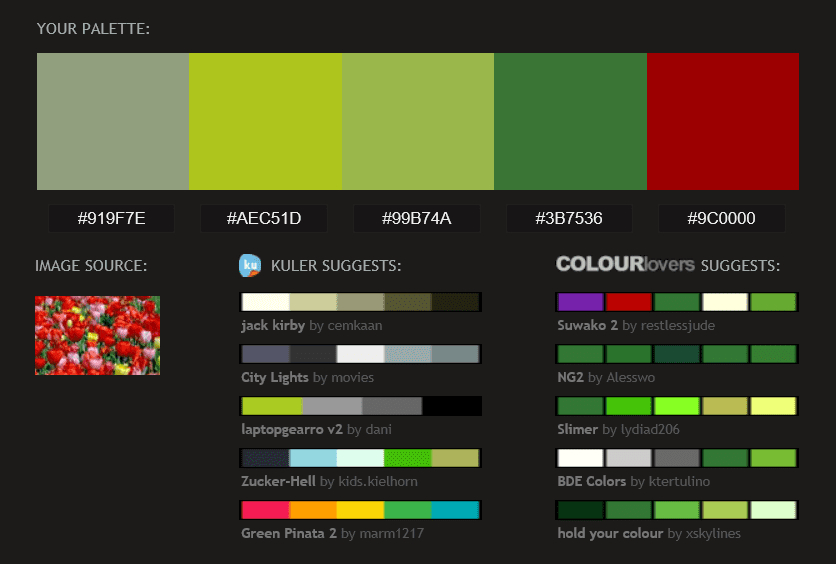The height and width of the screenshot is (564, 836).
Task: Click author name xskylines
Action: click(x=713, y=533)
